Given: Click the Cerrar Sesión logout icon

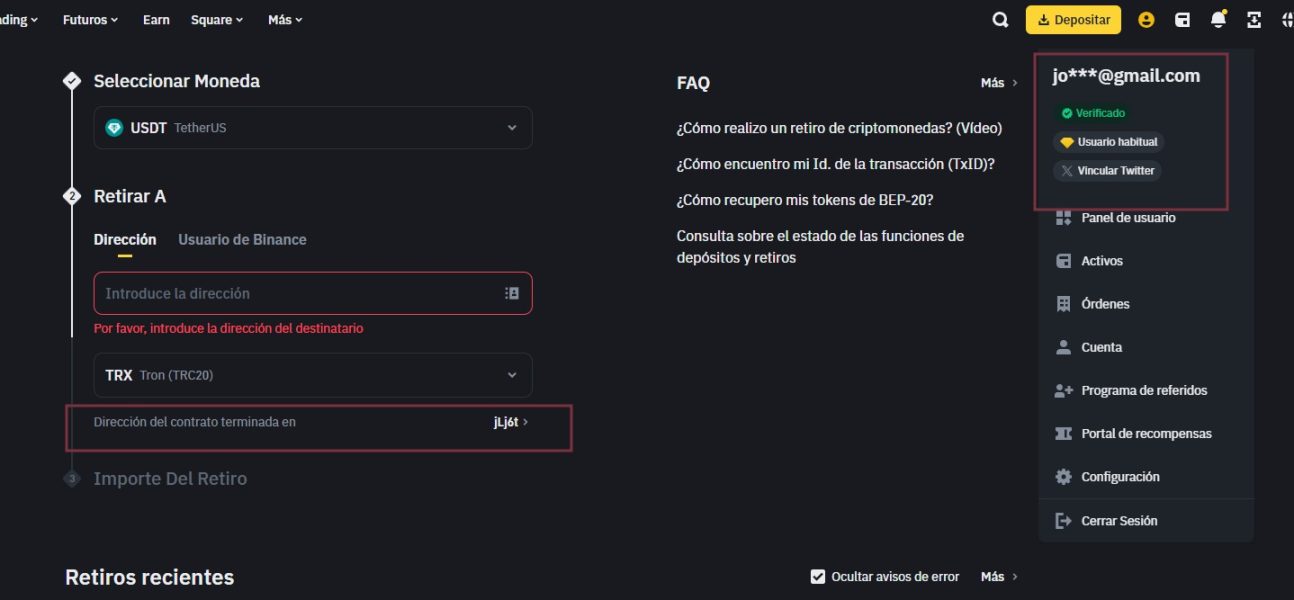Looking at the screenshot, I should (1063, 521).
